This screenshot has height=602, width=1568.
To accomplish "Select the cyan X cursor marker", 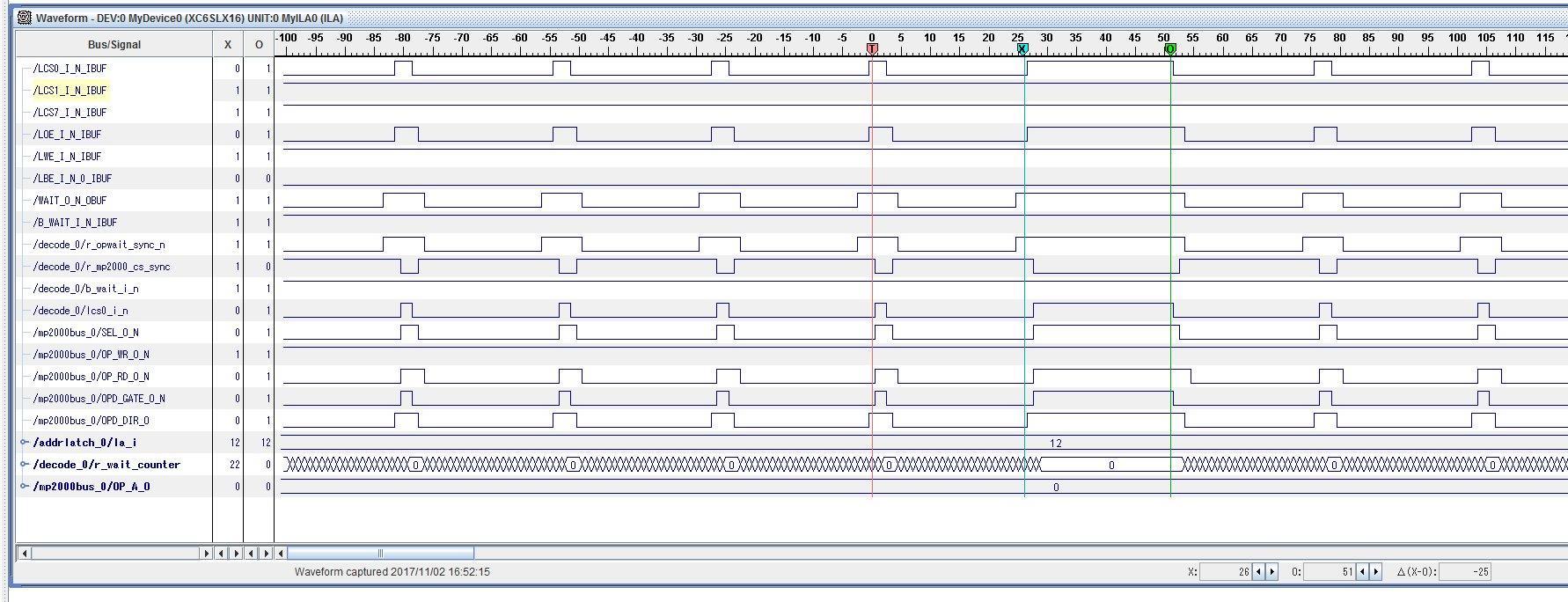I will click(x=1022, y=49).
